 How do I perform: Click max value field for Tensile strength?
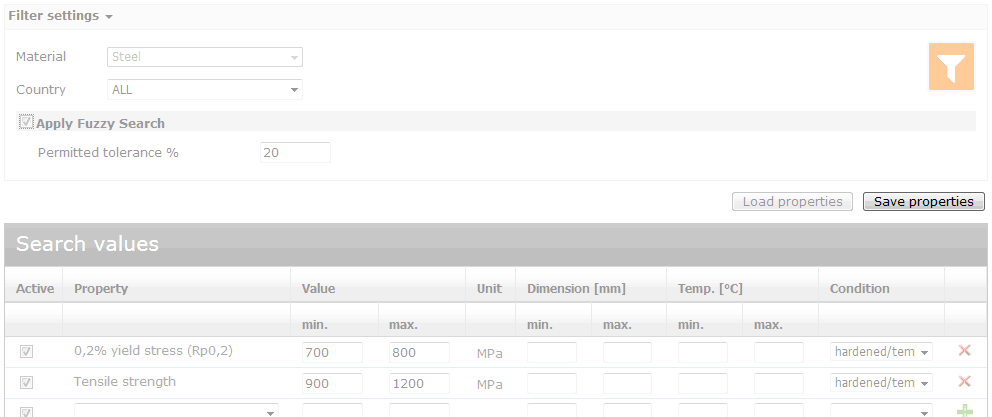[419, 384]
